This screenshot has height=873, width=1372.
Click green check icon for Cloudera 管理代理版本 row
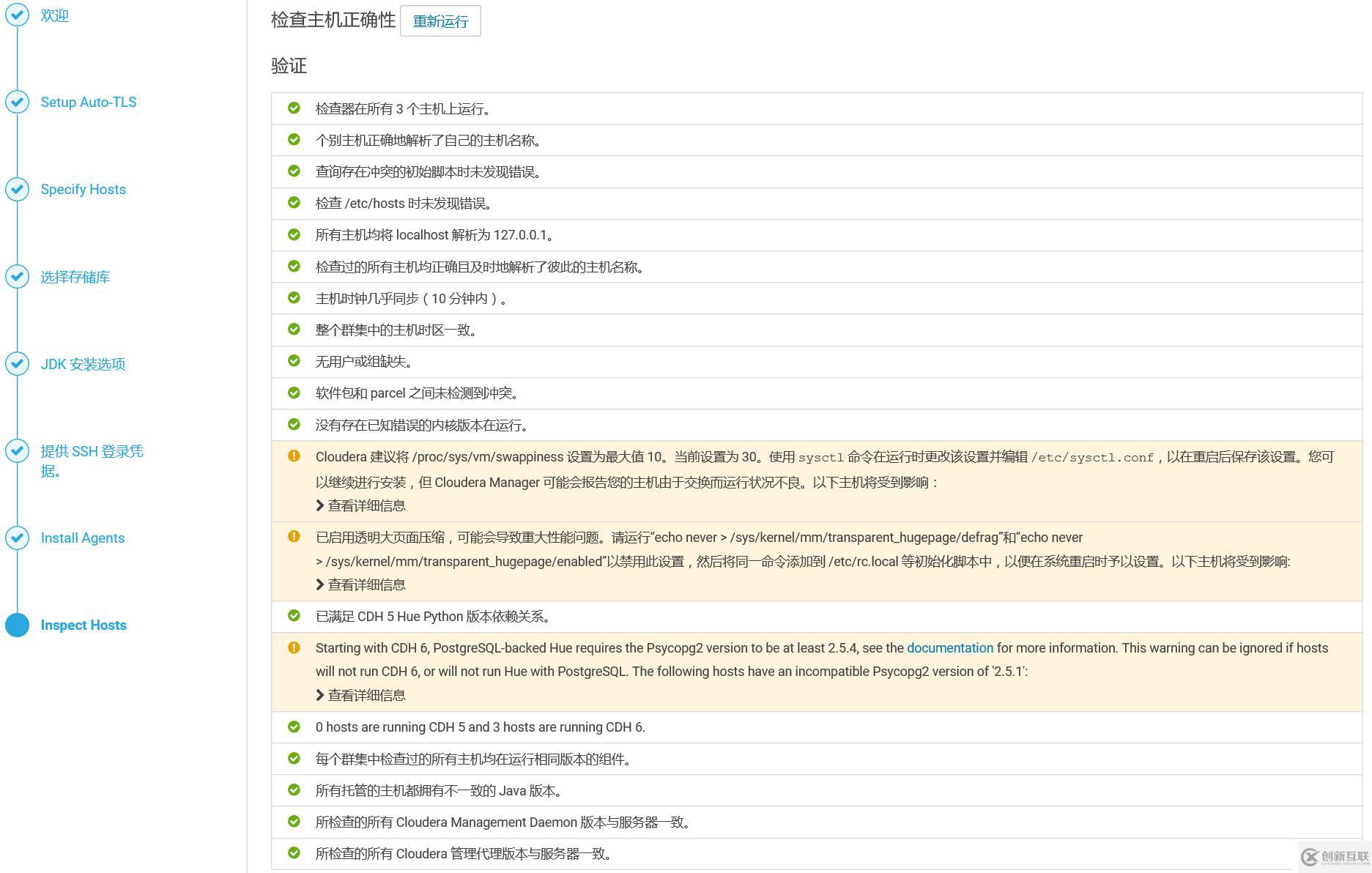click(x=294, y=852)
